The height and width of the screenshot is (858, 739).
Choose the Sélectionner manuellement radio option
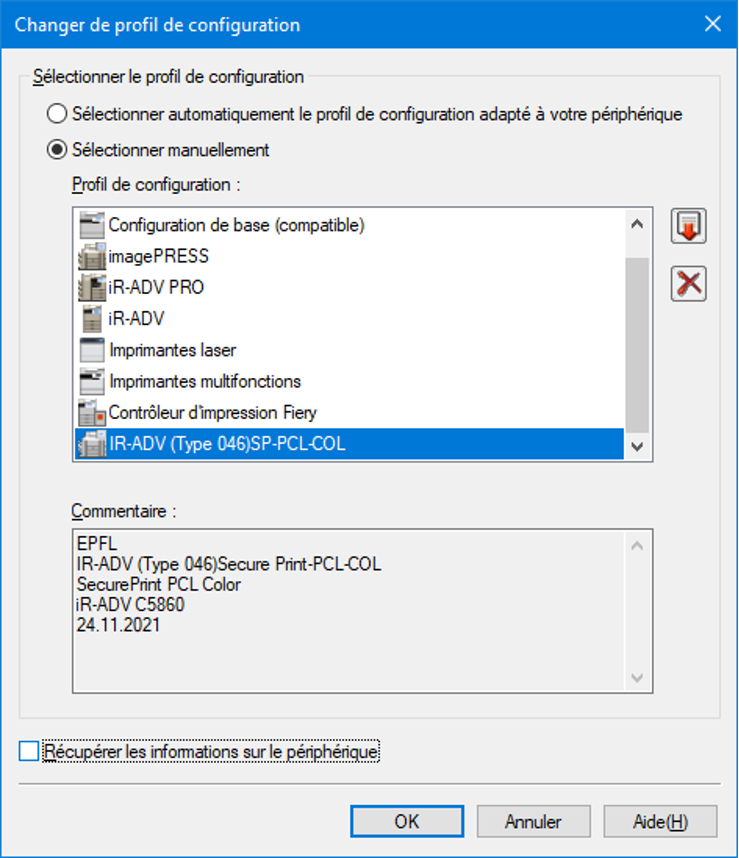[x=58, y=151]
